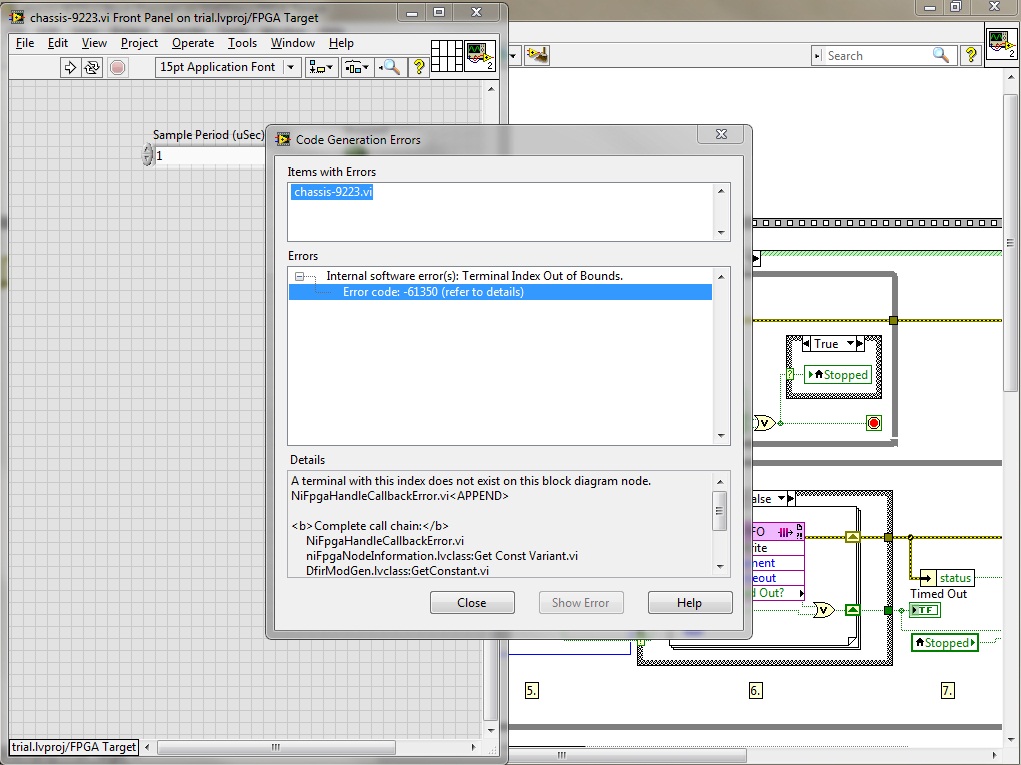This screenshot has width=1021, height=765.
Task: Click the Close button in the error dialog
Action: (472, 603)
